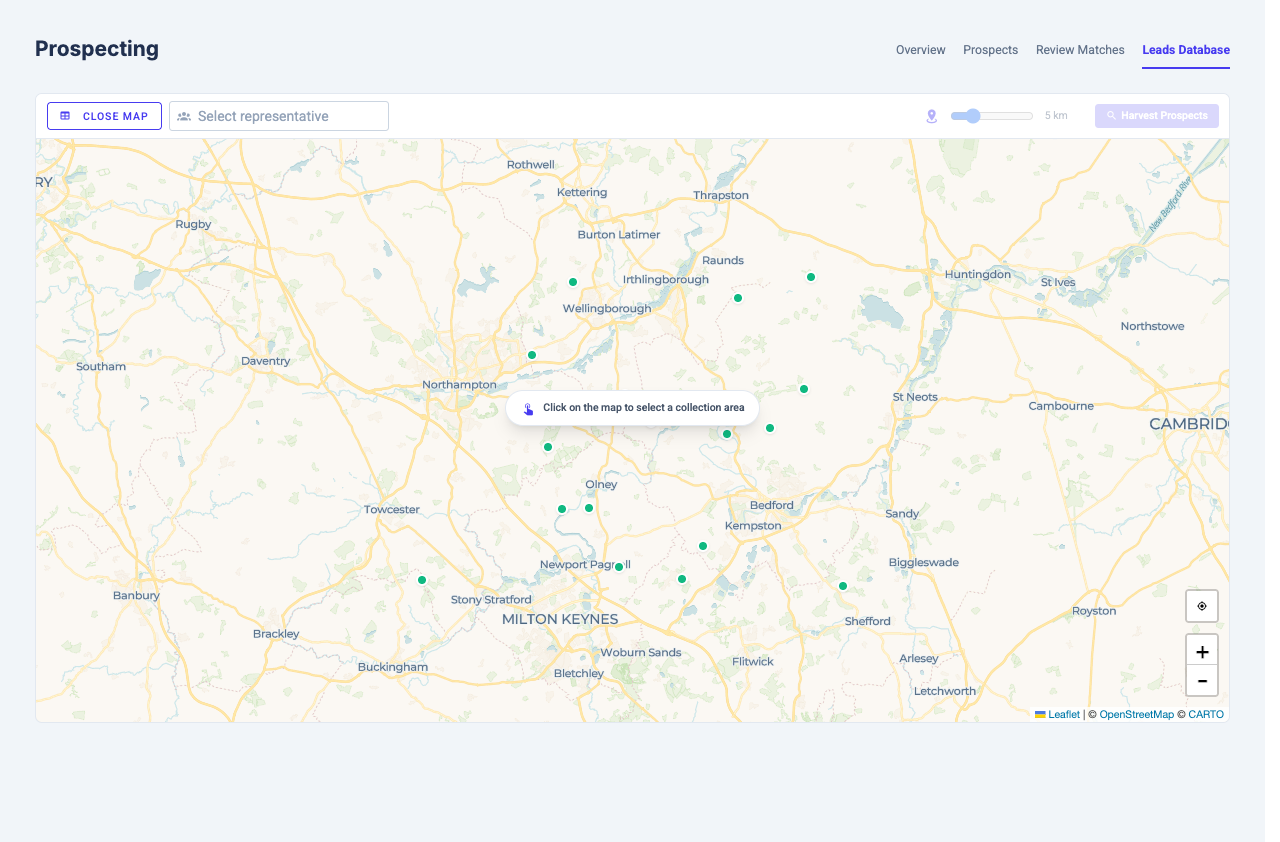The image size is (1280, 842).
Task: Click the Bedford label on map
Action: pyautogui.click(x=772, y=505)
